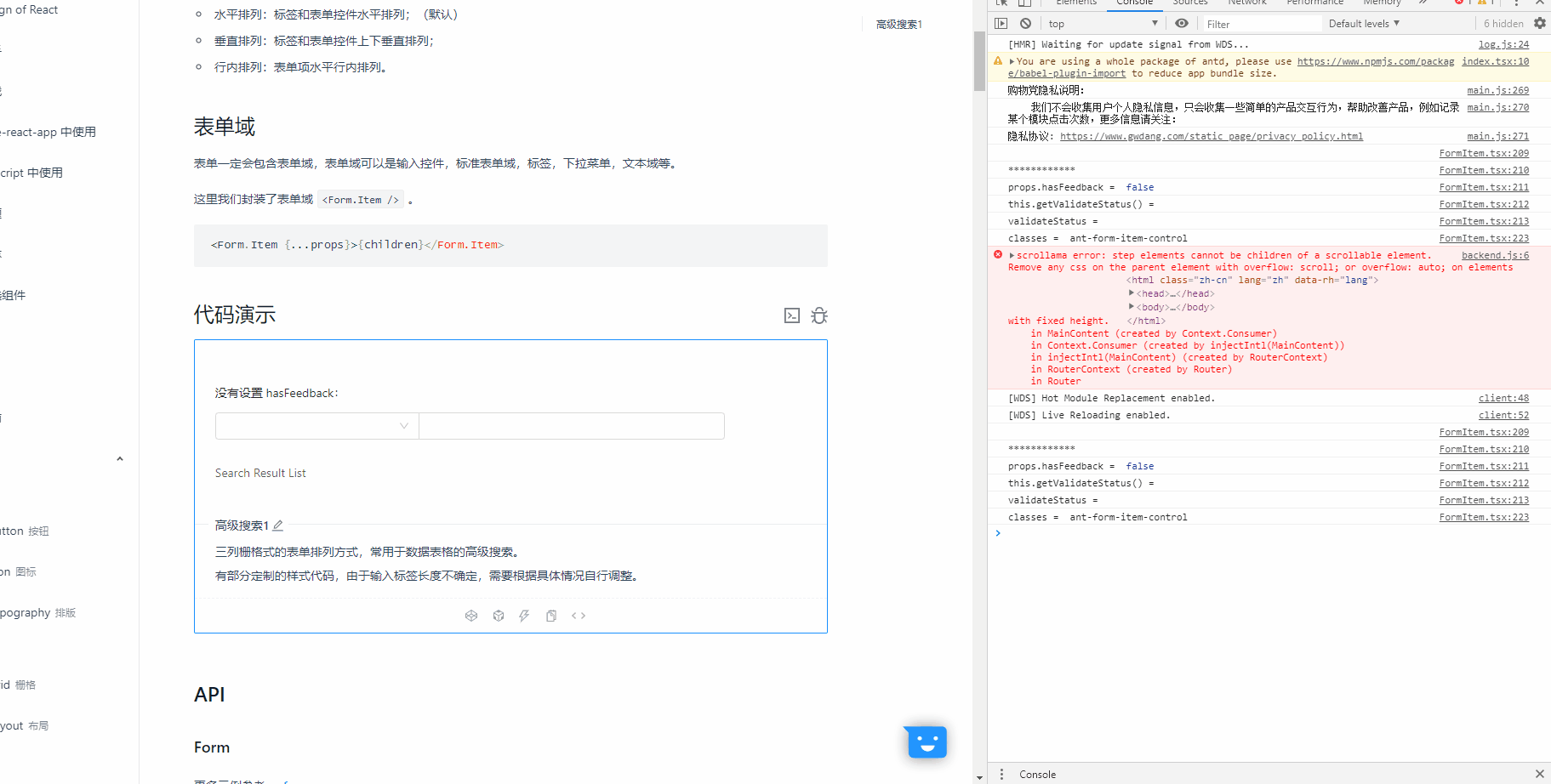The height and width of the screenshot is (784, 1551).
Task: Open 'Button 按钮' sidebar item
Action: click(x=25, y=531)
